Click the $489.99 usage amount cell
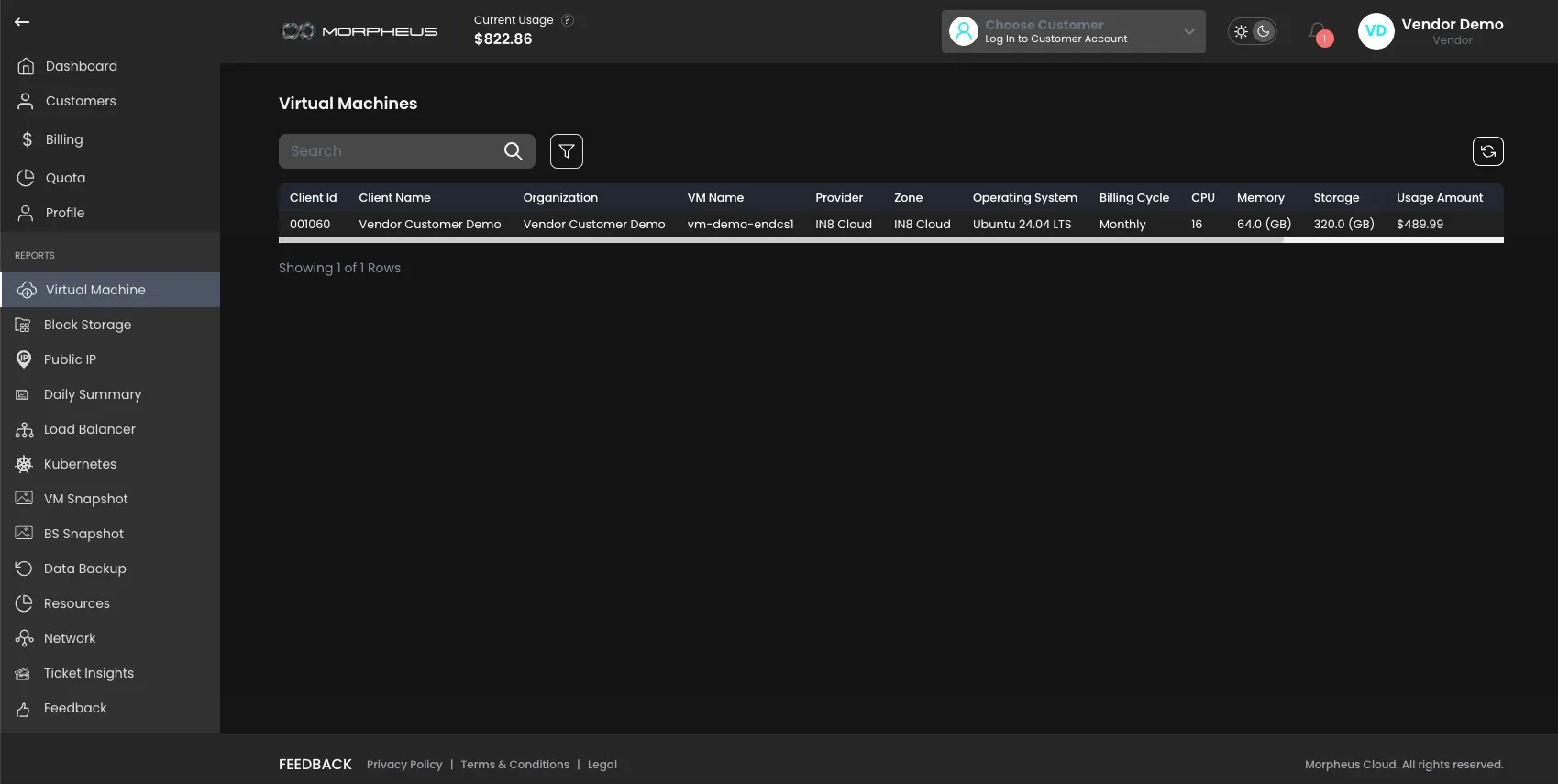The height and width of the screenshot is (784, 1558). [1420, 225]
